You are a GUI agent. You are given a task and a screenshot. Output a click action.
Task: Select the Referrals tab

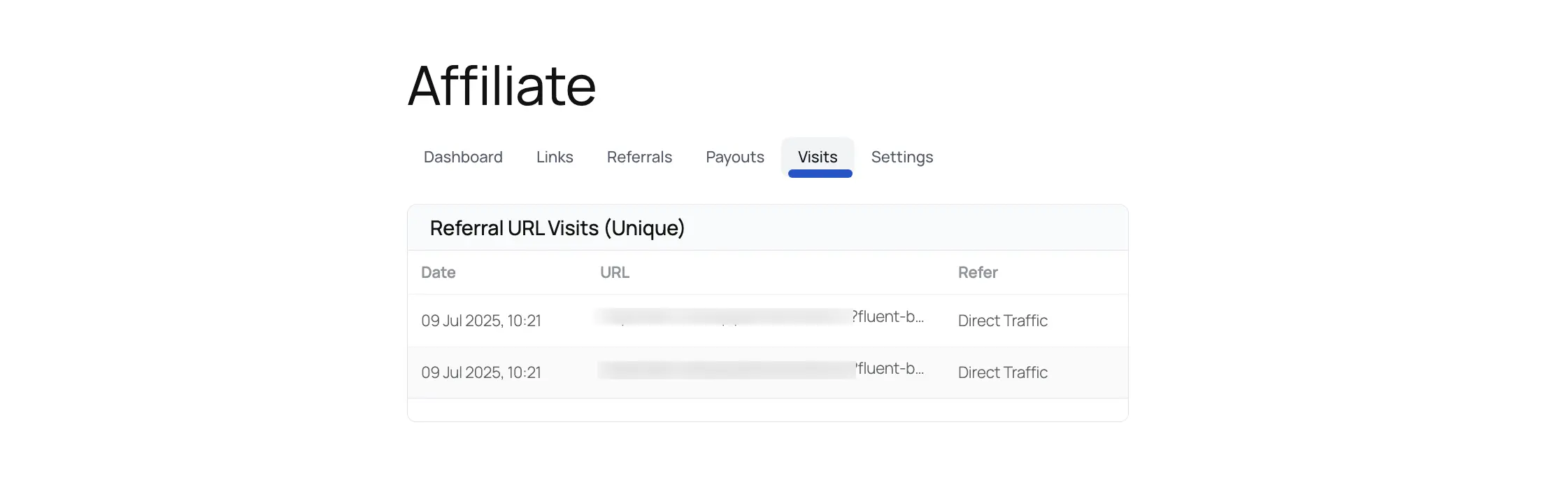click(639, 157)
